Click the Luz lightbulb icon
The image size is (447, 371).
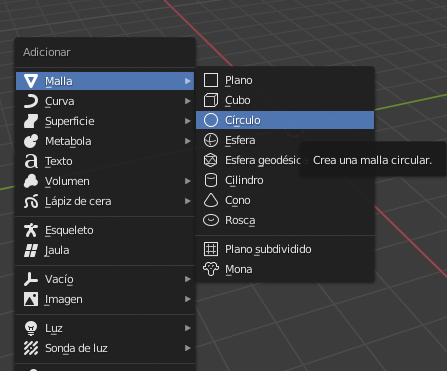point(31,328)
